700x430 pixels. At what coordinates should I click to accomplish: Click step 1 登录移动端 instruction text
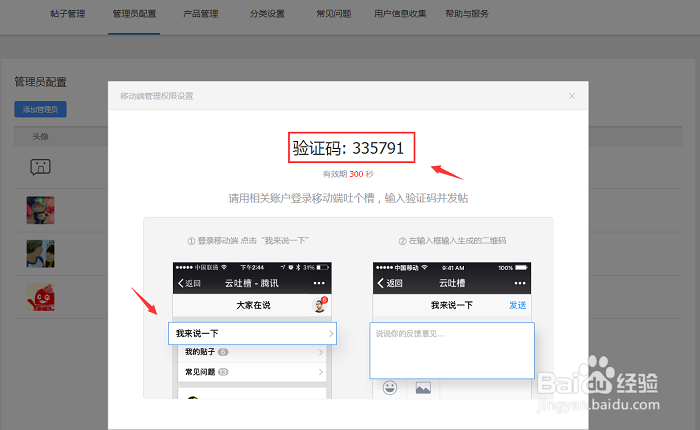pyautogui.click(x=248, y=241)
